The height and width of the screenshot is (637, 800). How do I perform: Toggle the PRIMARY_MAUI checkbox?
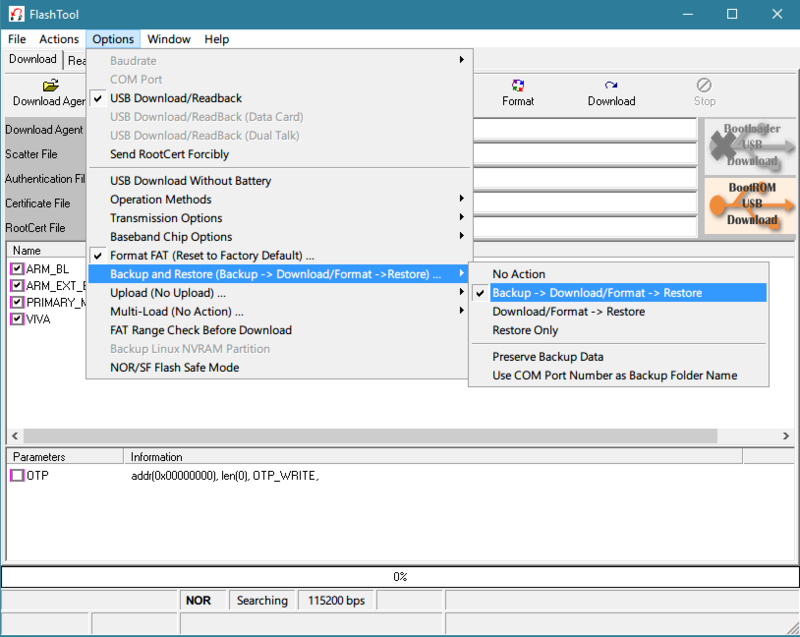[17, 302]
